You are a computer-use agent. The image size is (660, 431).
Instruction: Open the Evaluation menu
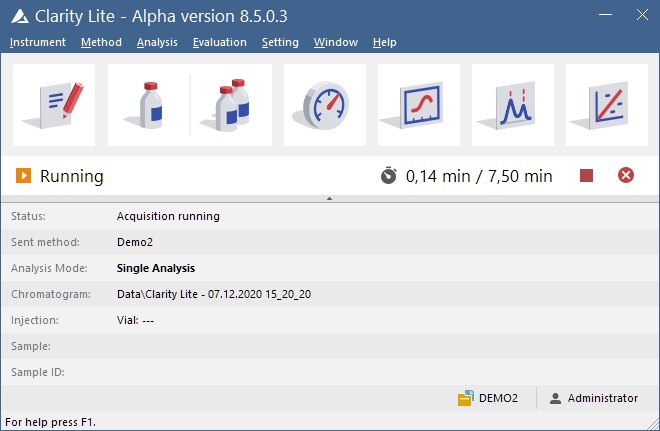pyautogui.click(x=220, y=42)
